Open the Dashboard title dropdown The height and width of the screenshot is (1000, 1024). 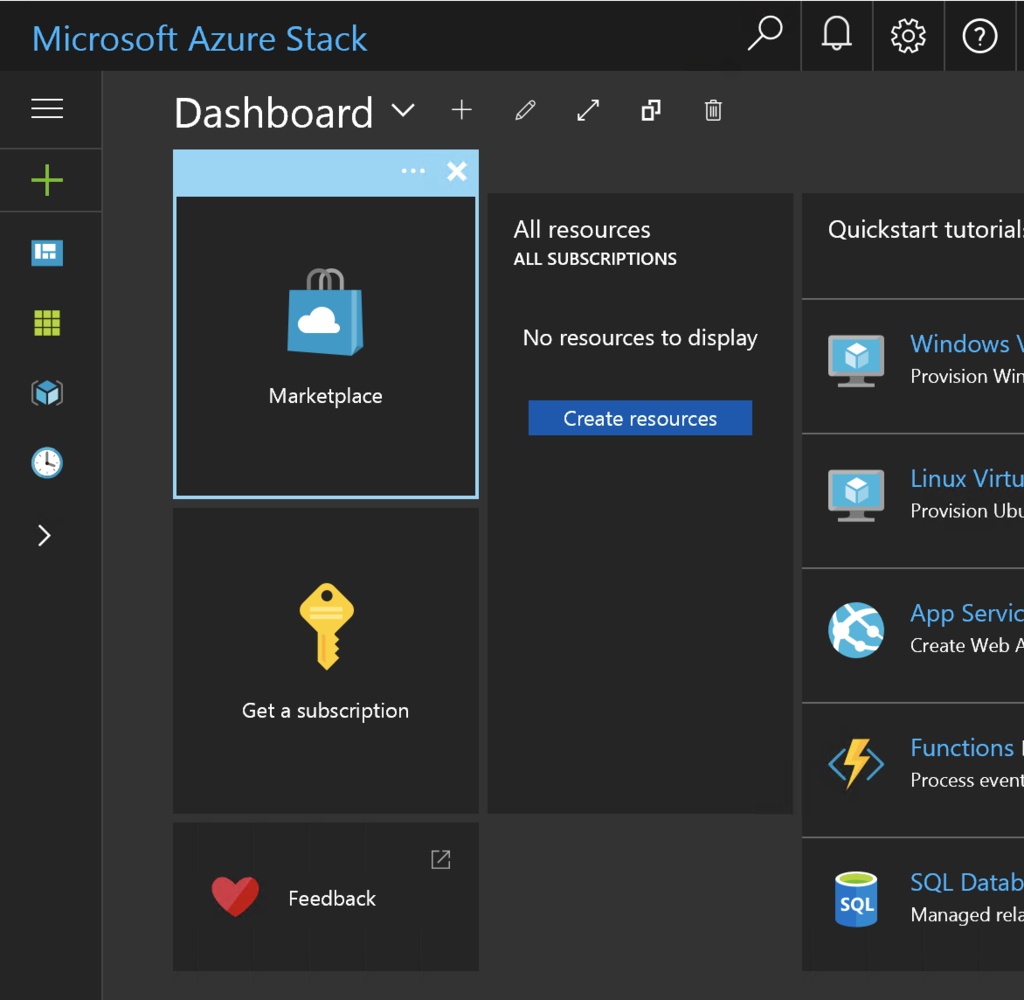pyautogui.click(x=403, y=111)
